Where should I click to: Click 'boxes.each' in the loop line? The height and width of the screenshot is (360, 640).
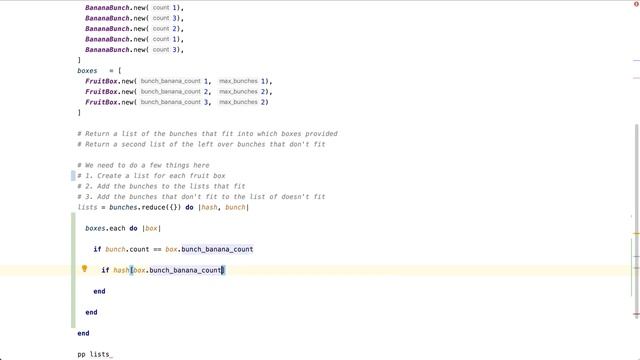(x=105, y=228)
